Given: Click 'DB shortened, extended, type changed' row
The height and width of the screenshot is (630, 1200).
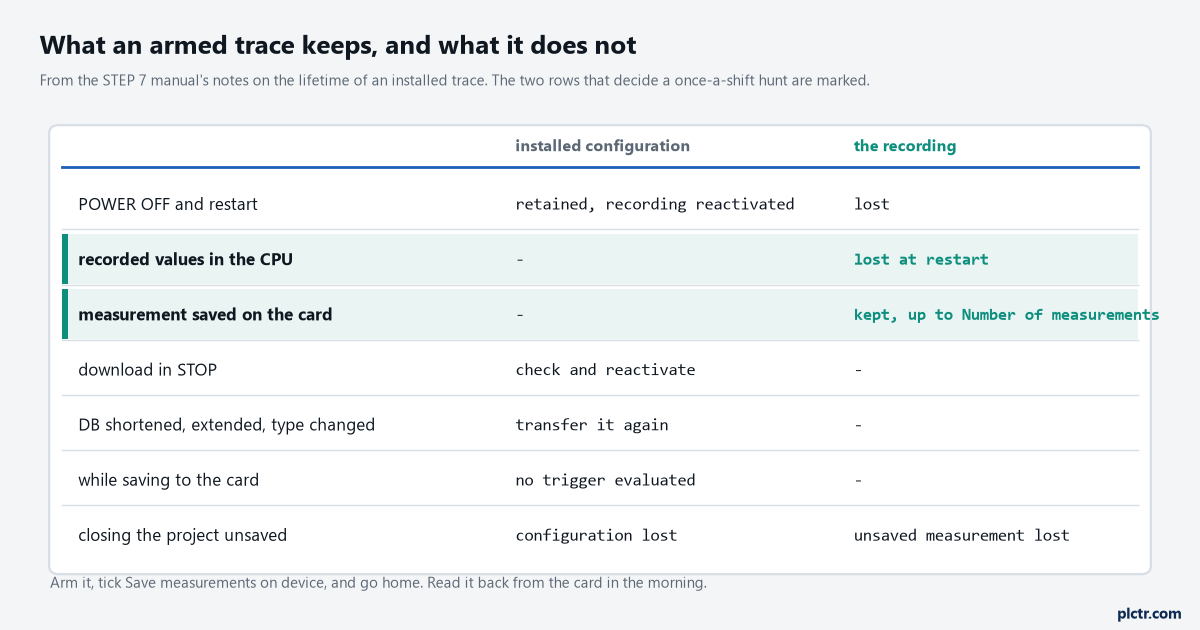Looking at the screenshot, I should [600, 424].
